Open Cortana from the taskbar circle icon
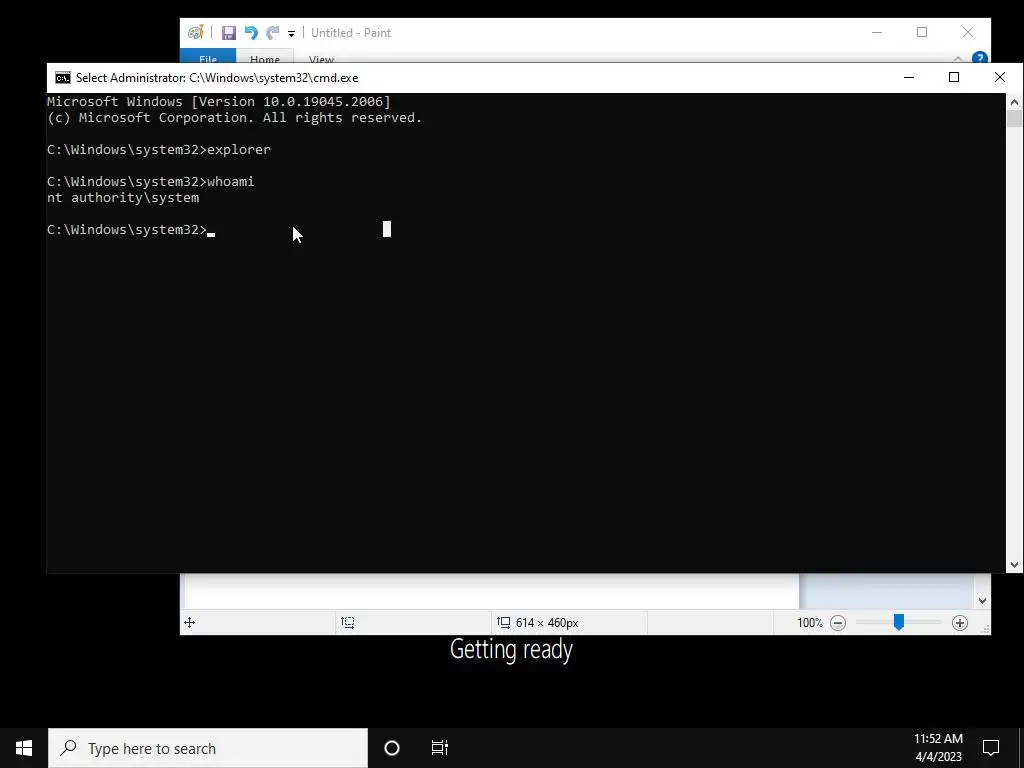The width and height of the screenshot is (1024, 768). click(392, 748)
